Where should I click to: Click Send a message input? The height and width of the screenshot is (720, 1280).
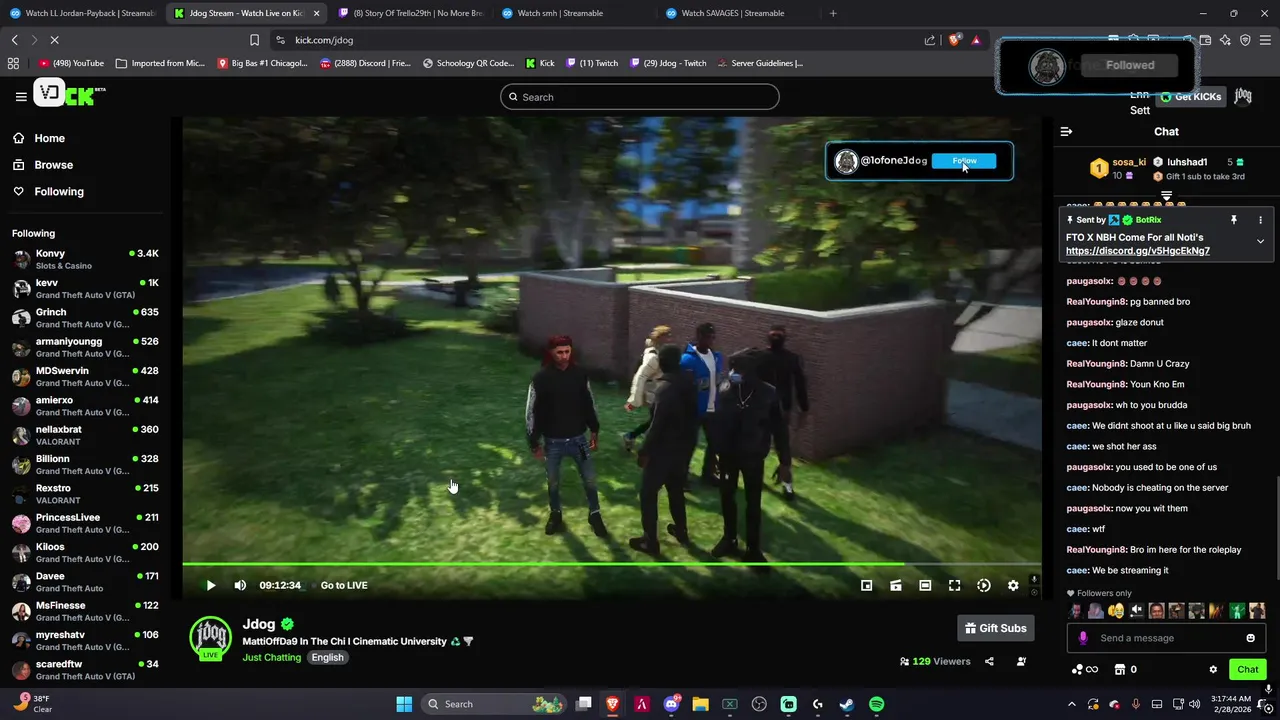pyautogui.click(x=1165, y=638)
